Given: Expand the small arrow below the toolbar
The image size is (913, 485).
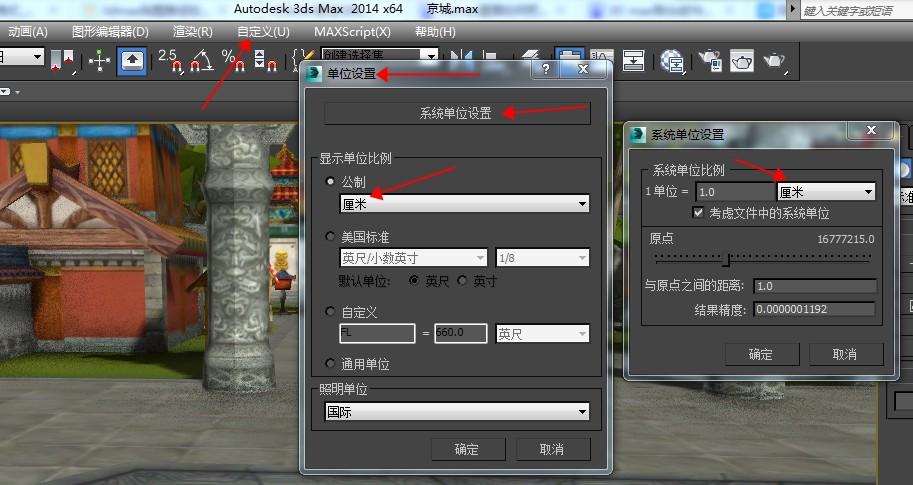Looking at the screenshot, I should pos(17,92).
